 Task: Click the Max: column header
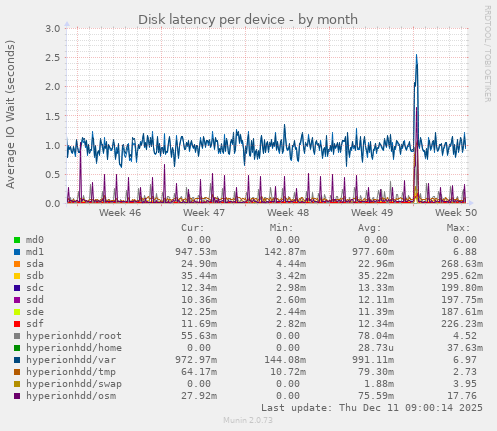(x=458, y=228)
